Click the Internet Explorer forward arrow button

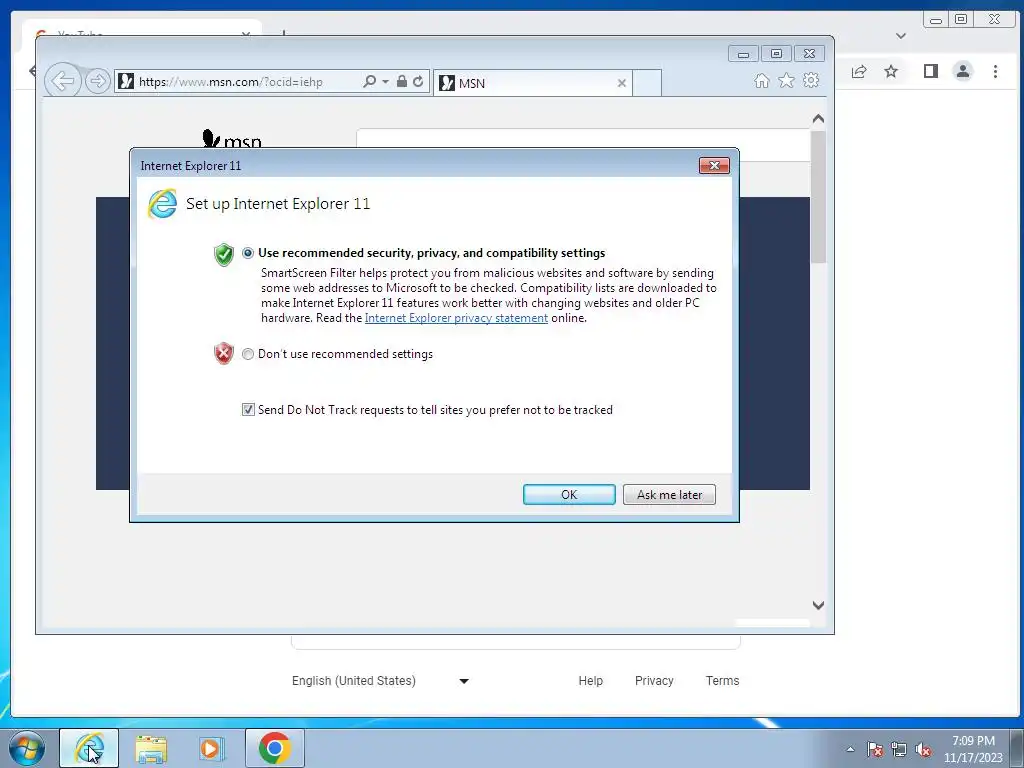98,82
